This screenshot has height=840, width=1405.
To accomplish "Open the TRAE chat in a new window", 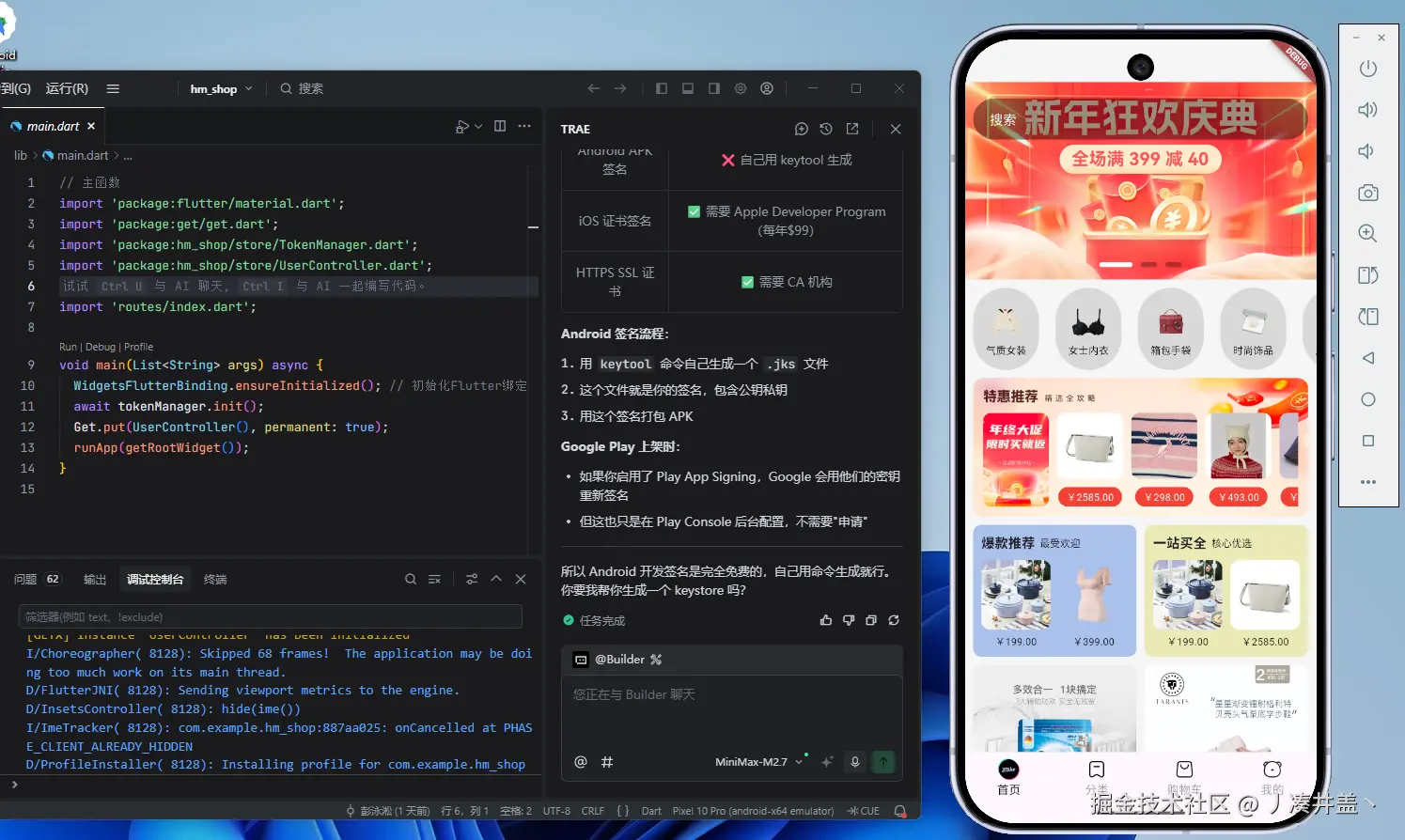I will (852, 129).
